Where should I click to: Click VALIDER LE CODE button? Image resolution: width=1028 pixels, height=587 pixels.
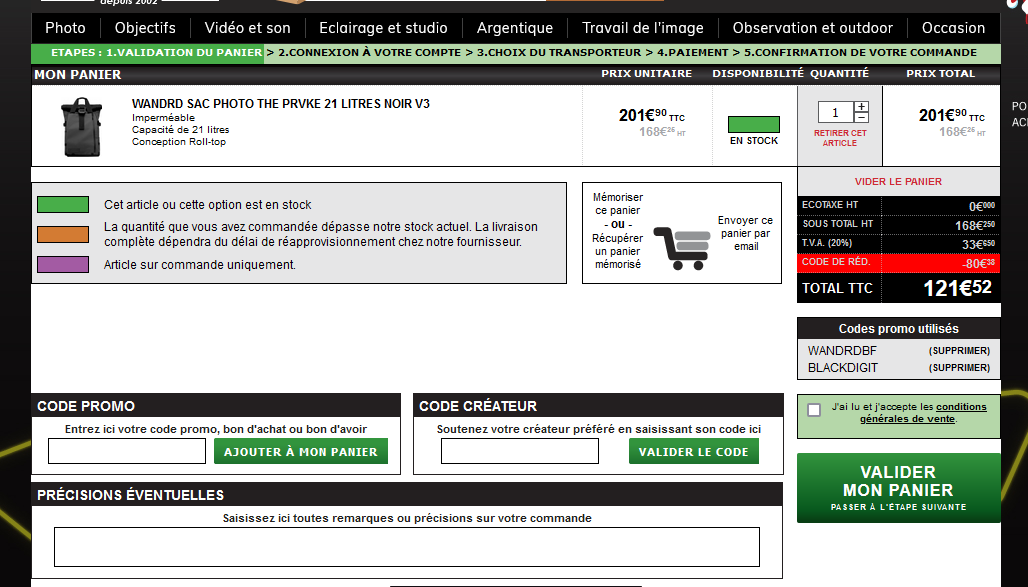tap(694, 451)
